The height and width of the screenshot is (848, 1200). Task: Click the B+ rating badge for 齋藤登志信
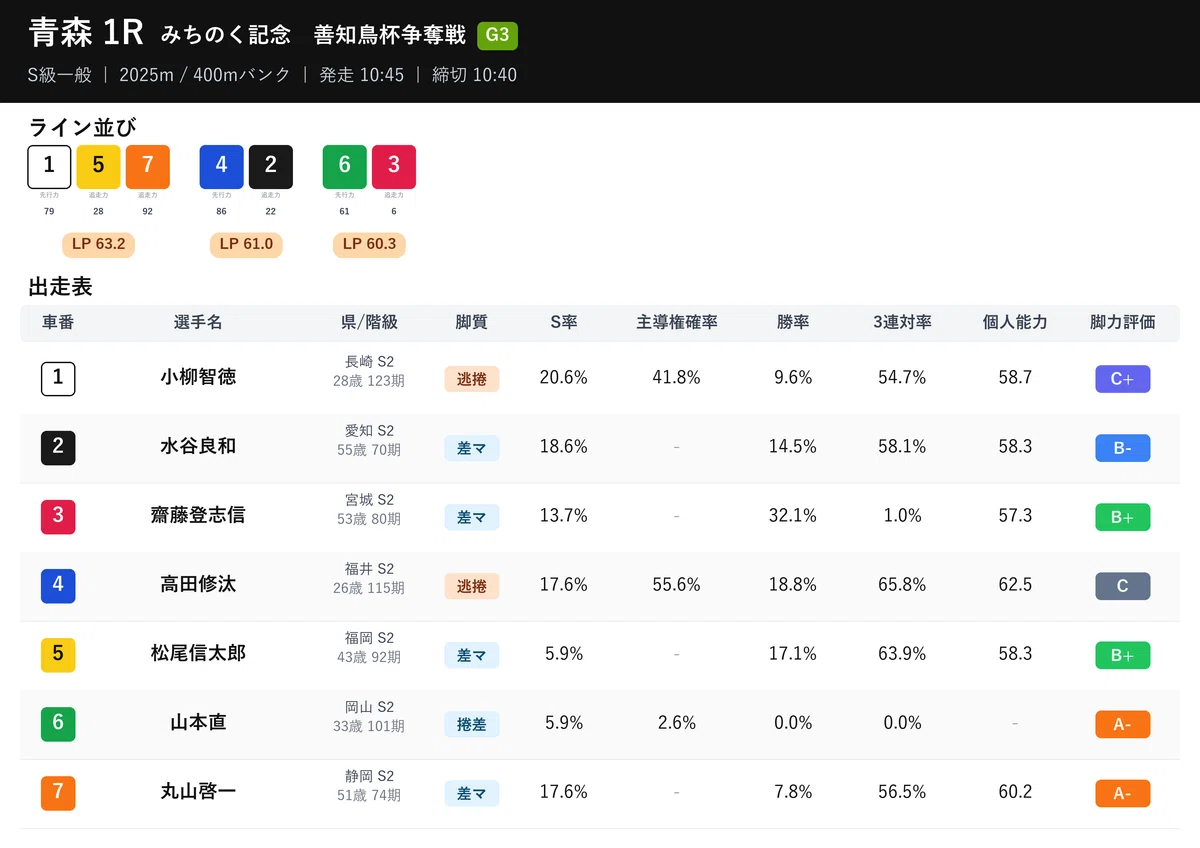(x=1122, y=517)
